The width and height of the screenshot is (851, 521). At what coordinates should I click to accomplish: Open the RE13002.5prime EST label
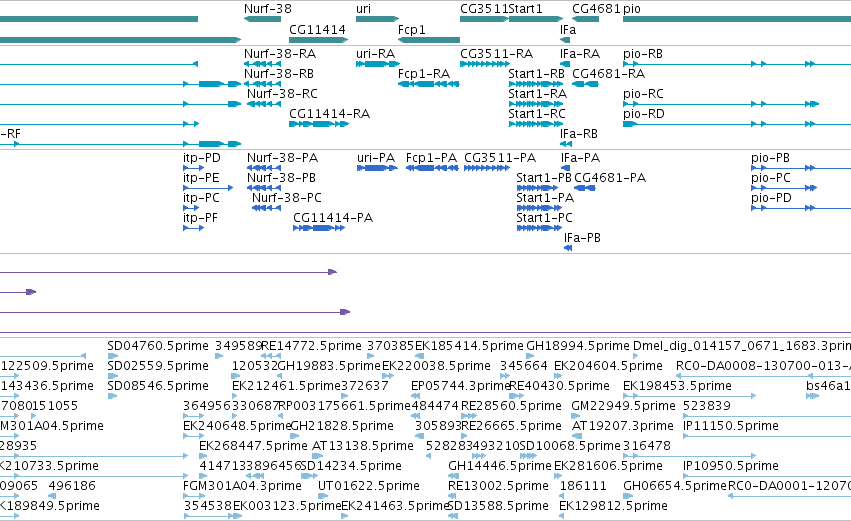point(498,485)
